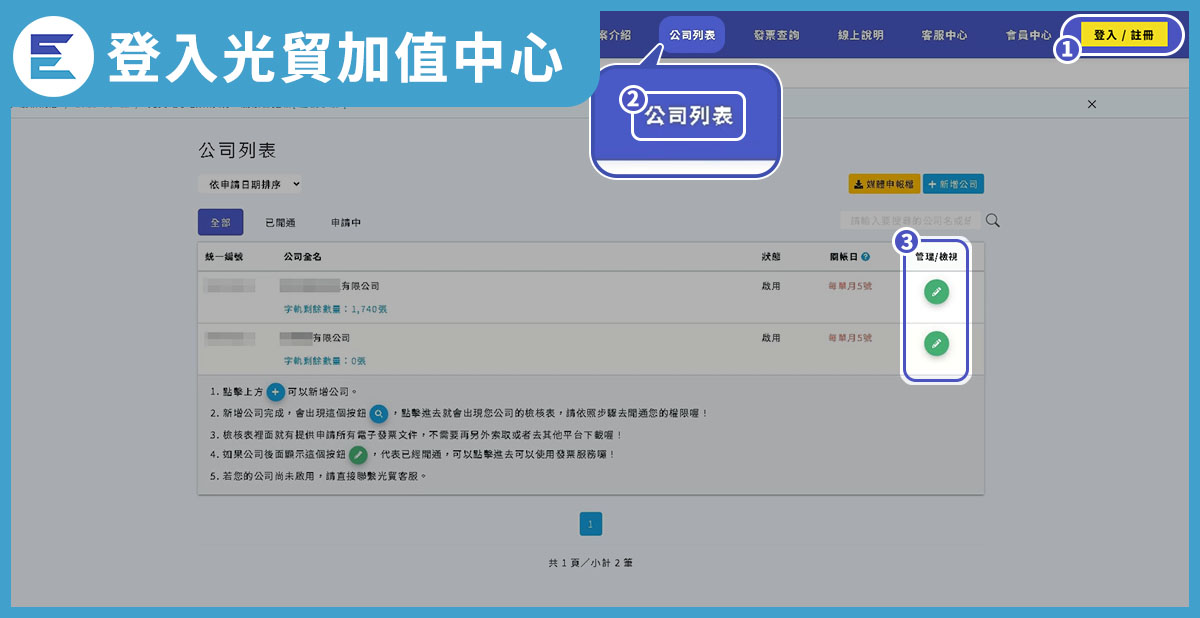Open 客服中心 in the top navigation
The image size is (1200, 618).
tap(944, 35)
